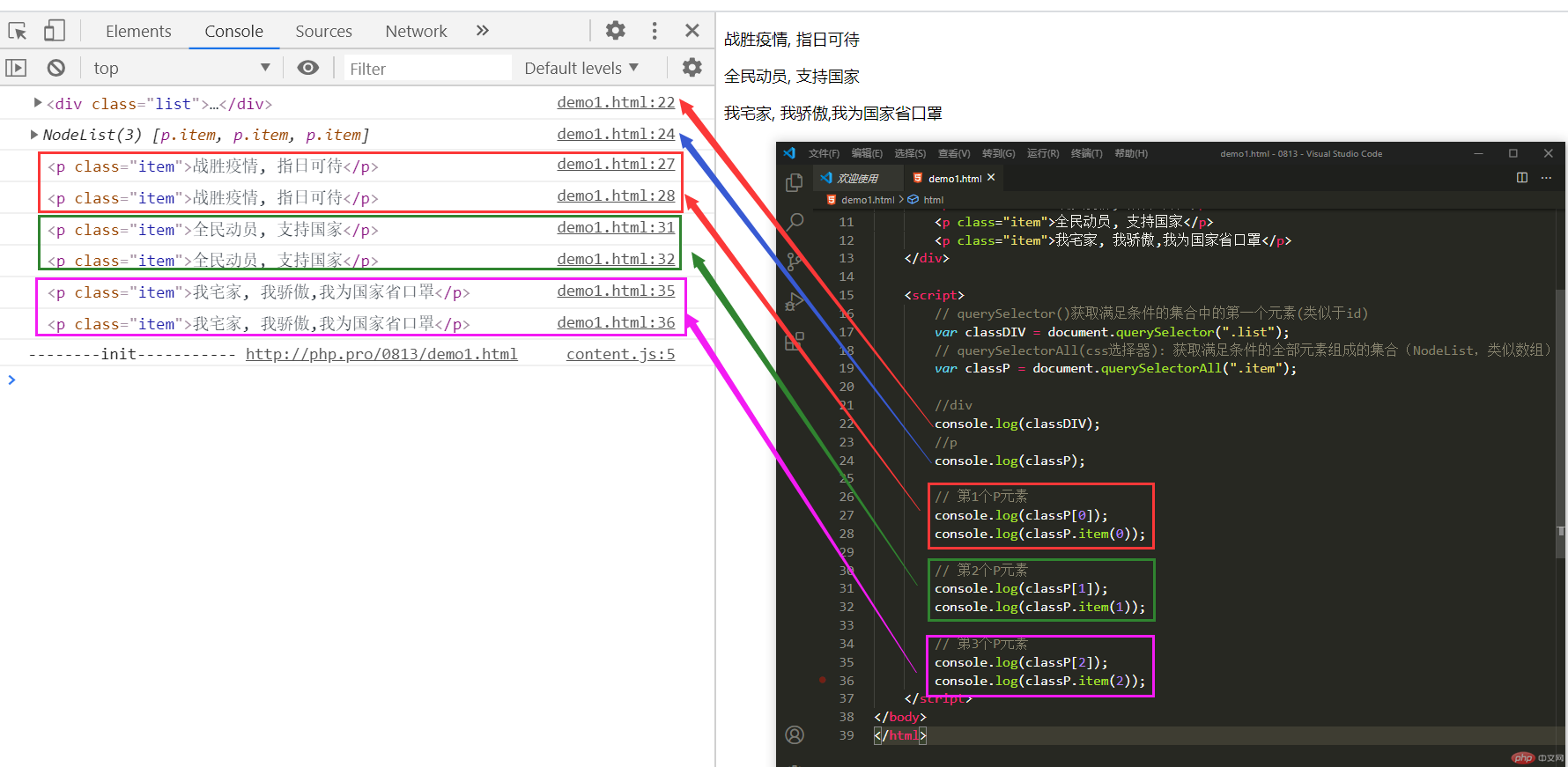This screenshot has height=767, width=1568.
Task: Open the Default levels dropdown
Action: tap(581, 68)
